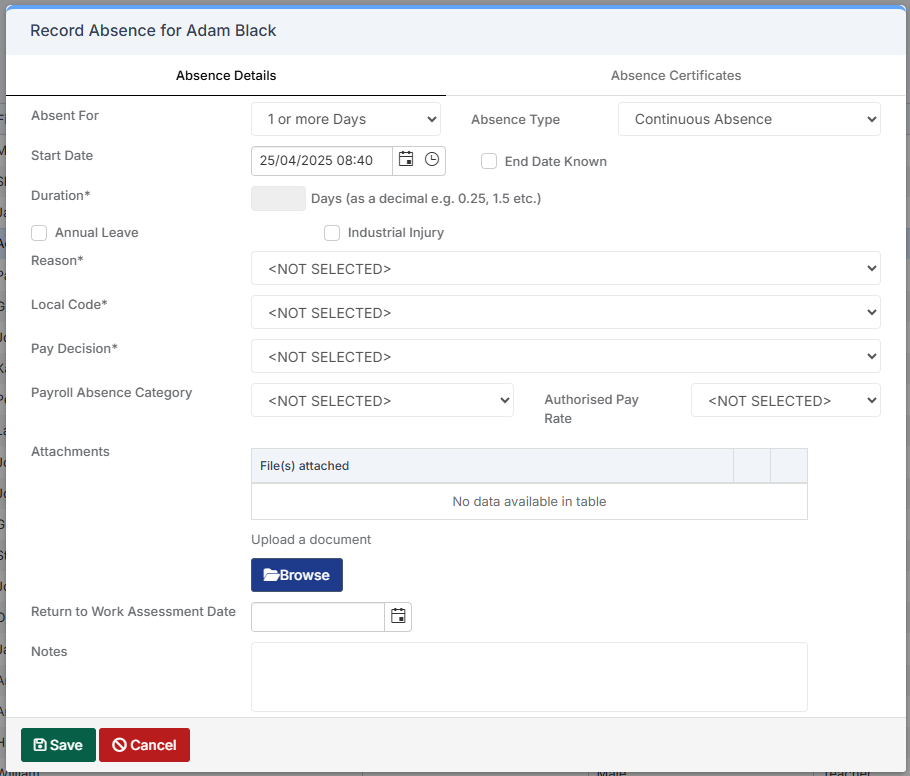
Task: Expand the Absence Type dropdown
Action: (x=749, y=119)
